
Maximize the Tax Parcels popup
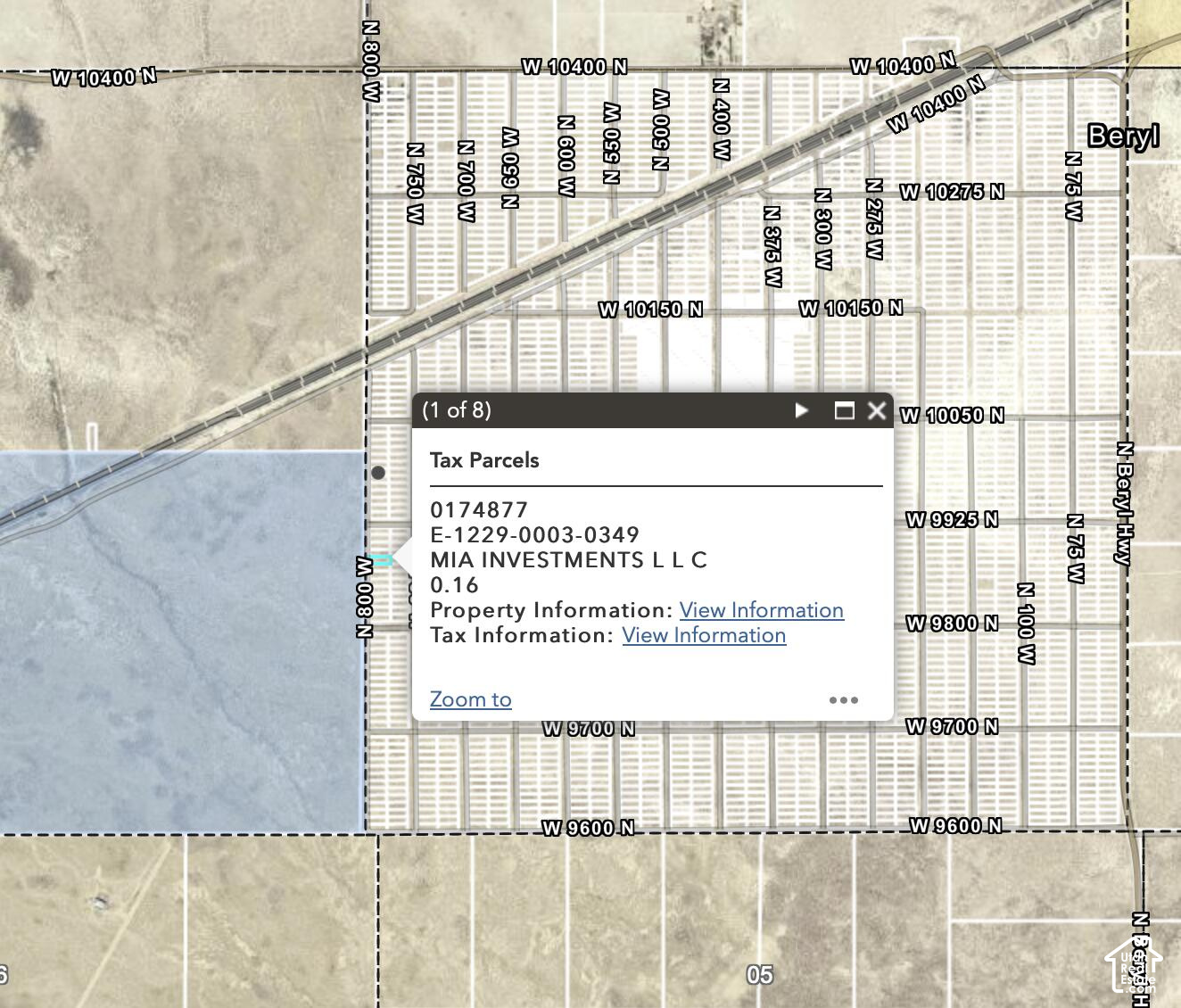[844, 410]
